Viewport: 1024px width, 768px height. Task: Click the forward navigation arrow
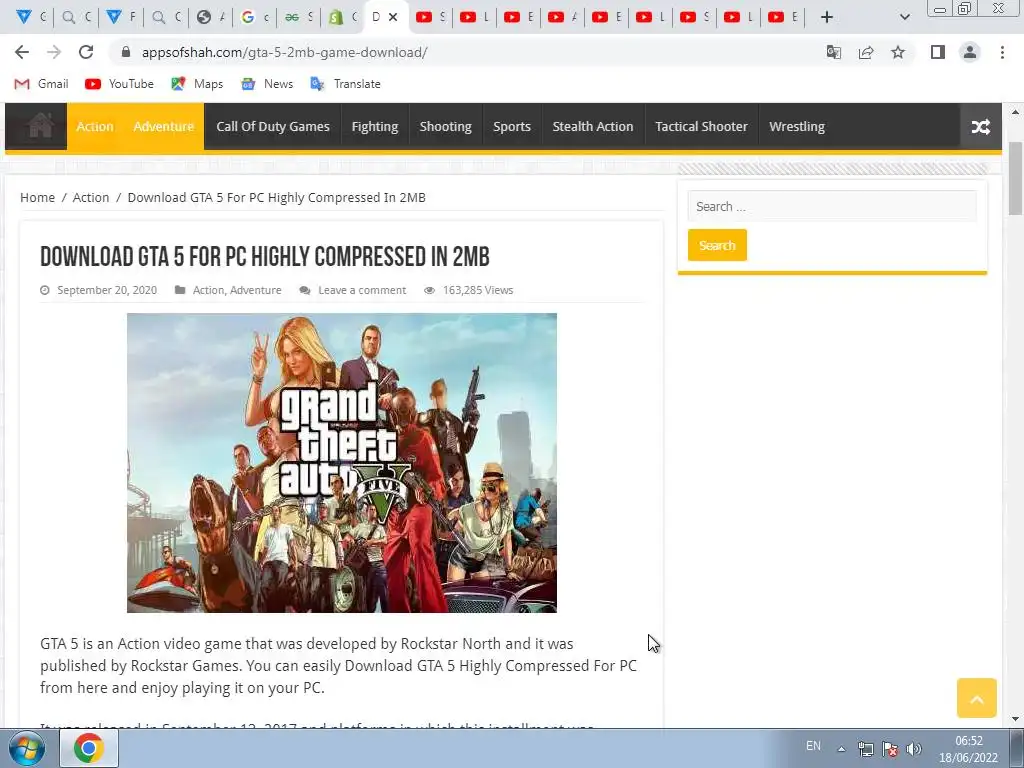[54, 52]
